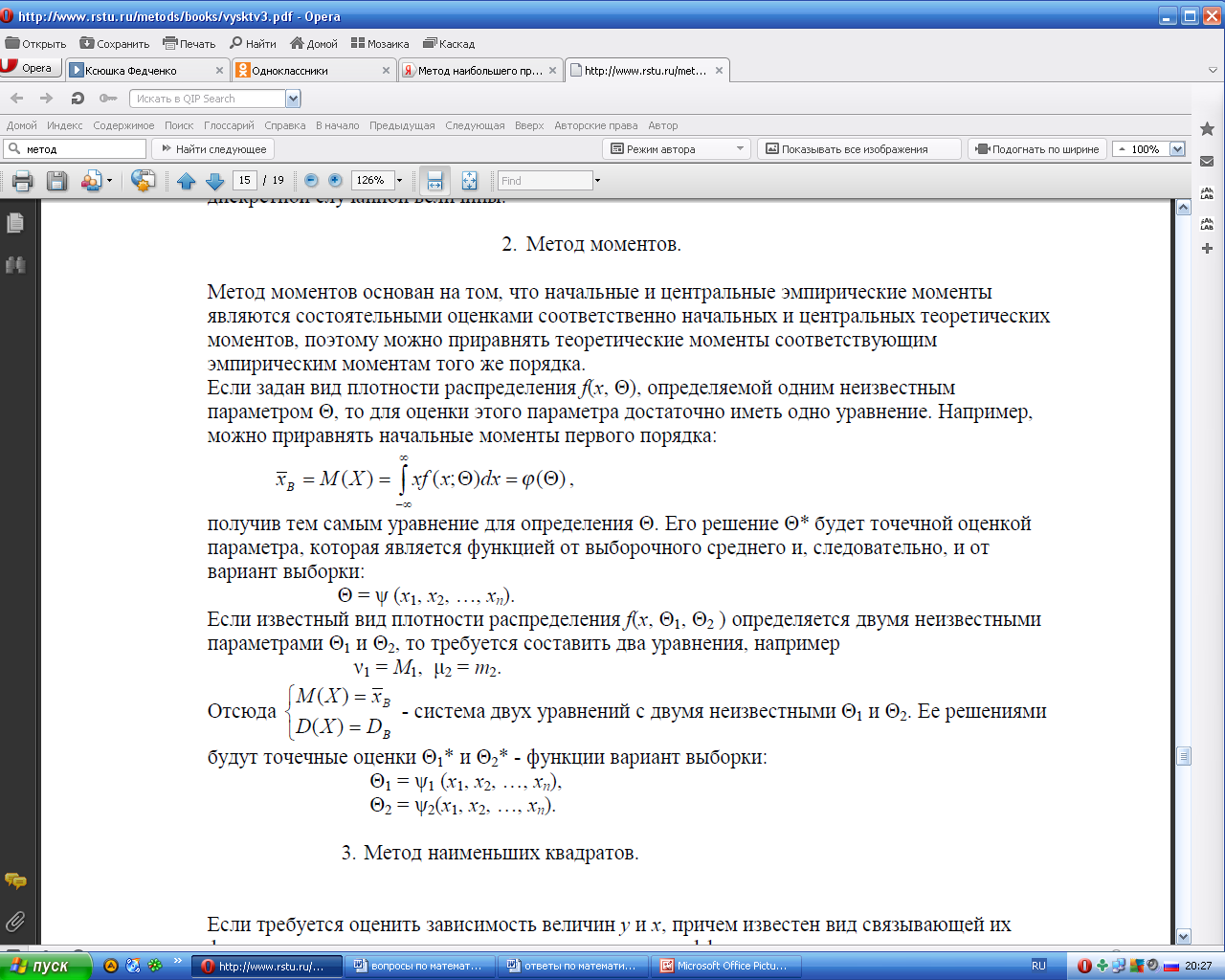
Task: Click the password wand key icon
Action: click(x=108, y=98)
